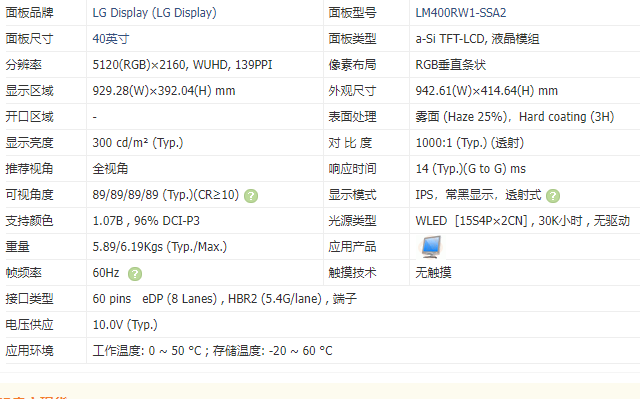Click the 无触摸 touch technology value
This screenshot has height=399, width=640.
[x=433, y=273]
